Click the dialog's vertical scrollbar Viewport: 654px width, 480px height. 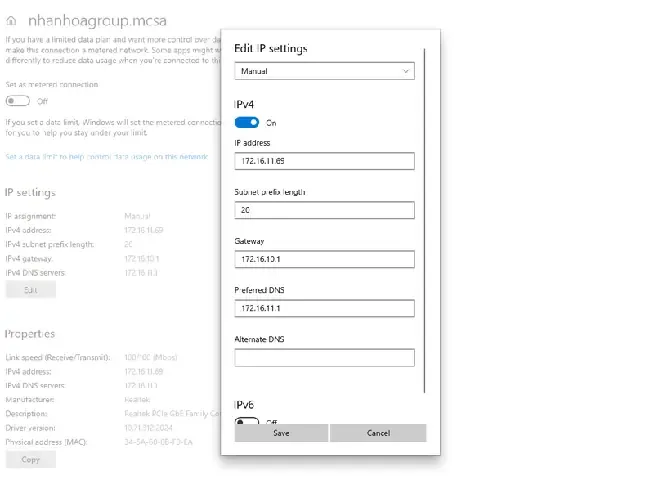(x=425, y=220)
